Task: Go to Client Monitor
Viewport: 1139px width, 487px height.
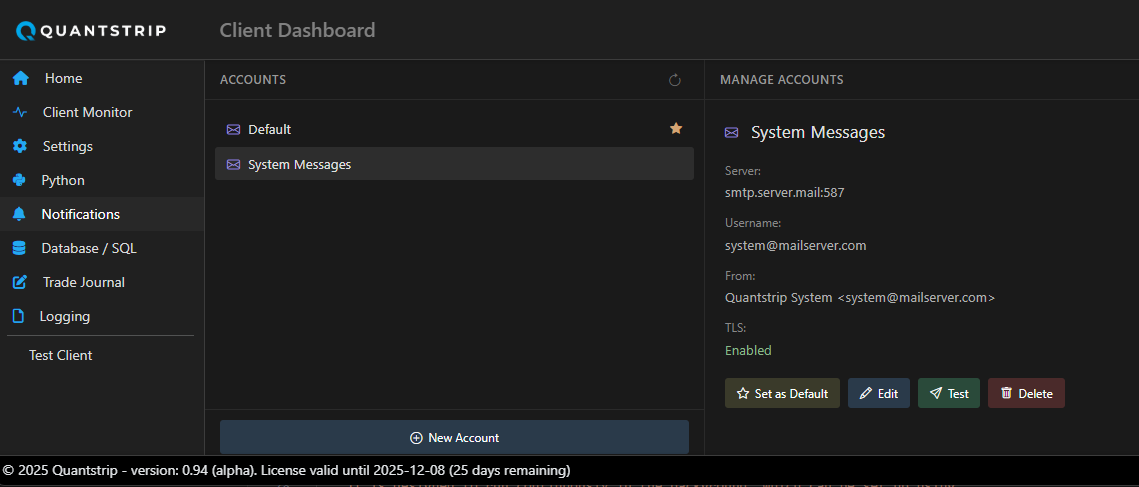Action: (x=102, y=112)
